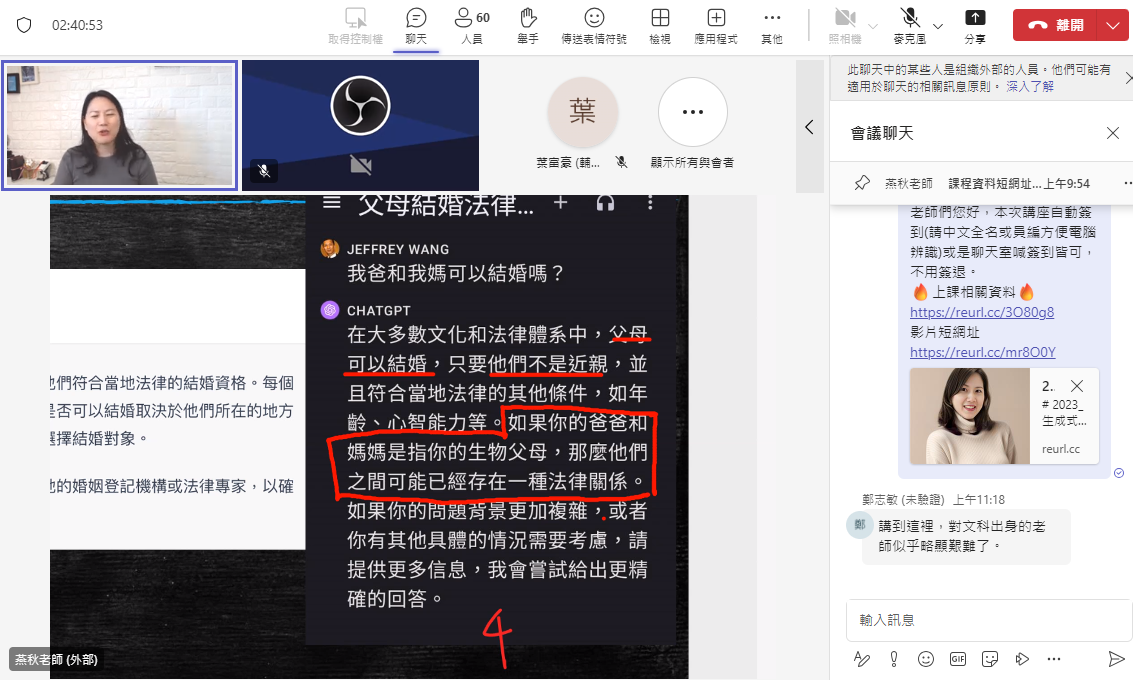This screenshot has height=680, width=1133.
Task: Click the Take control (取得控制權) button
Action: [356, 27]
